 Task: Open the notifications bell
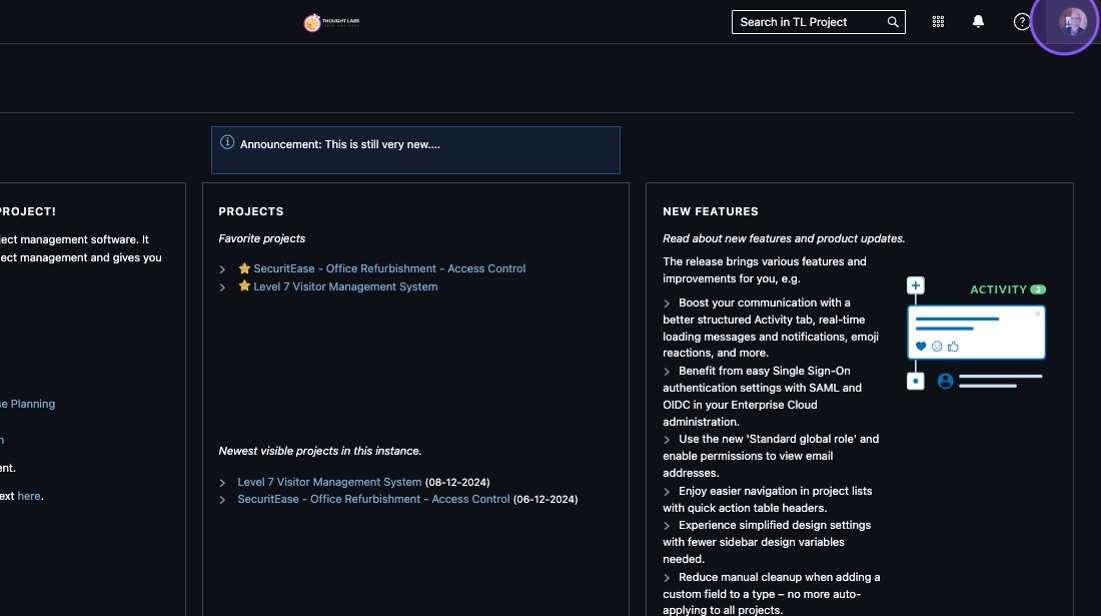978,22
